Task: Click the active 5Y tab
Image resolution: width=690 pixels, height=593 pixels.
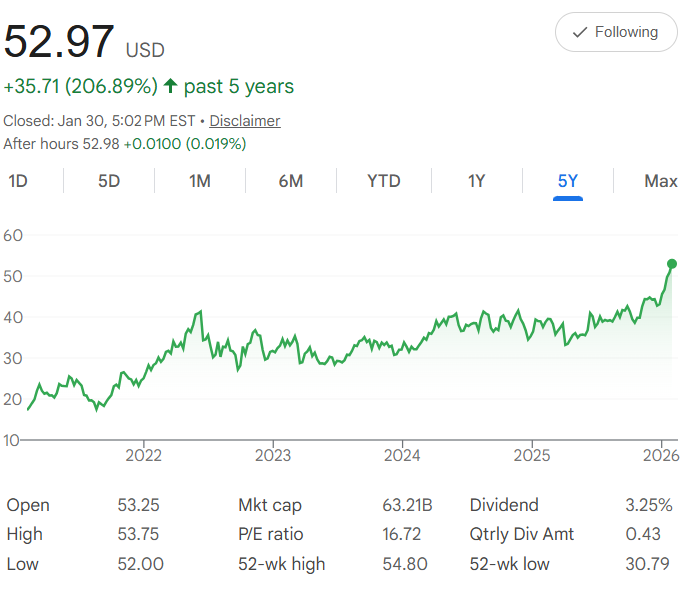Action: point(568,181)
